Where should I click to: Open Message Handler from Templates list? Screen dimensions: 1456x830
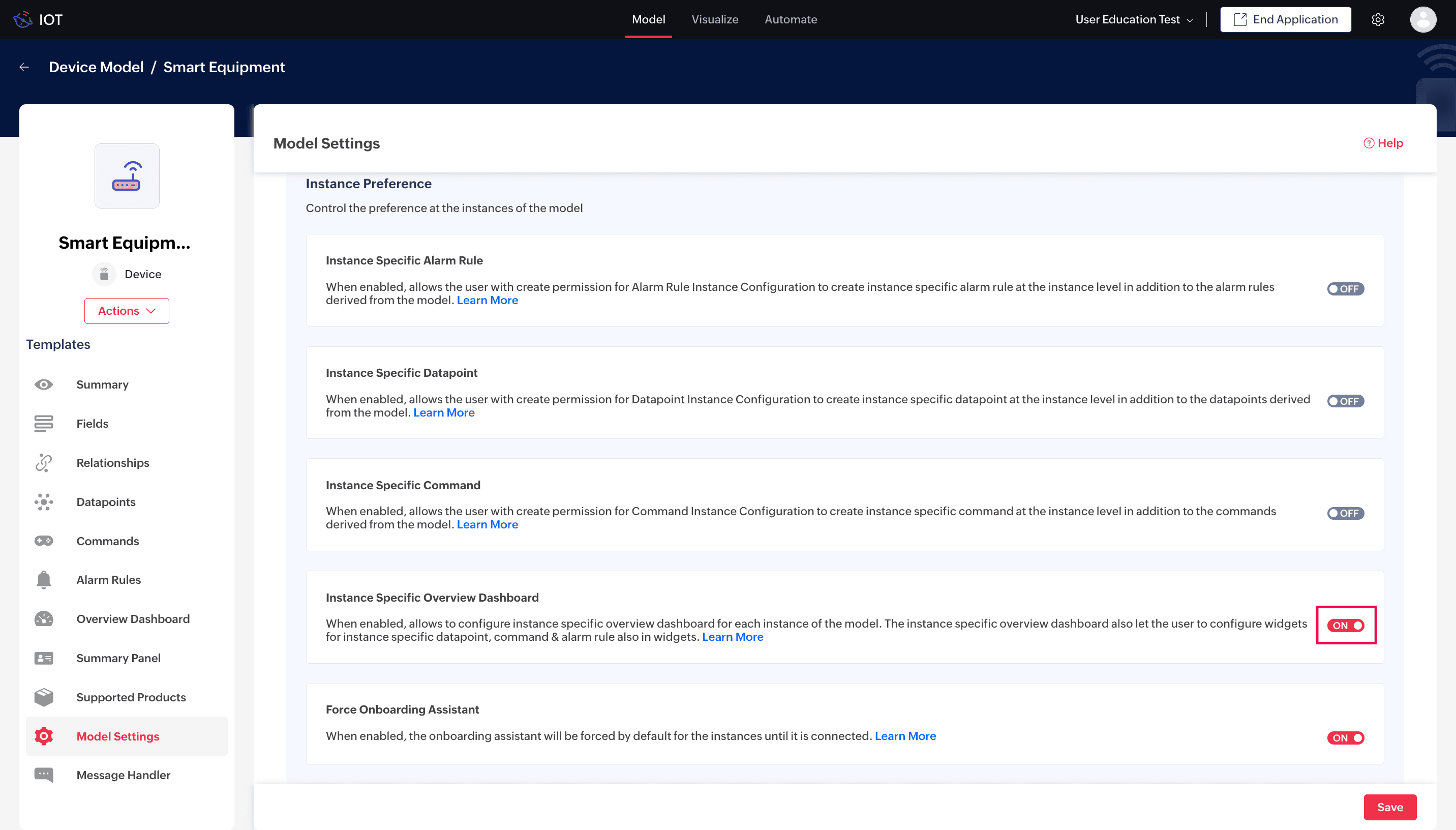pyautogui.click(x=123, y=775)
